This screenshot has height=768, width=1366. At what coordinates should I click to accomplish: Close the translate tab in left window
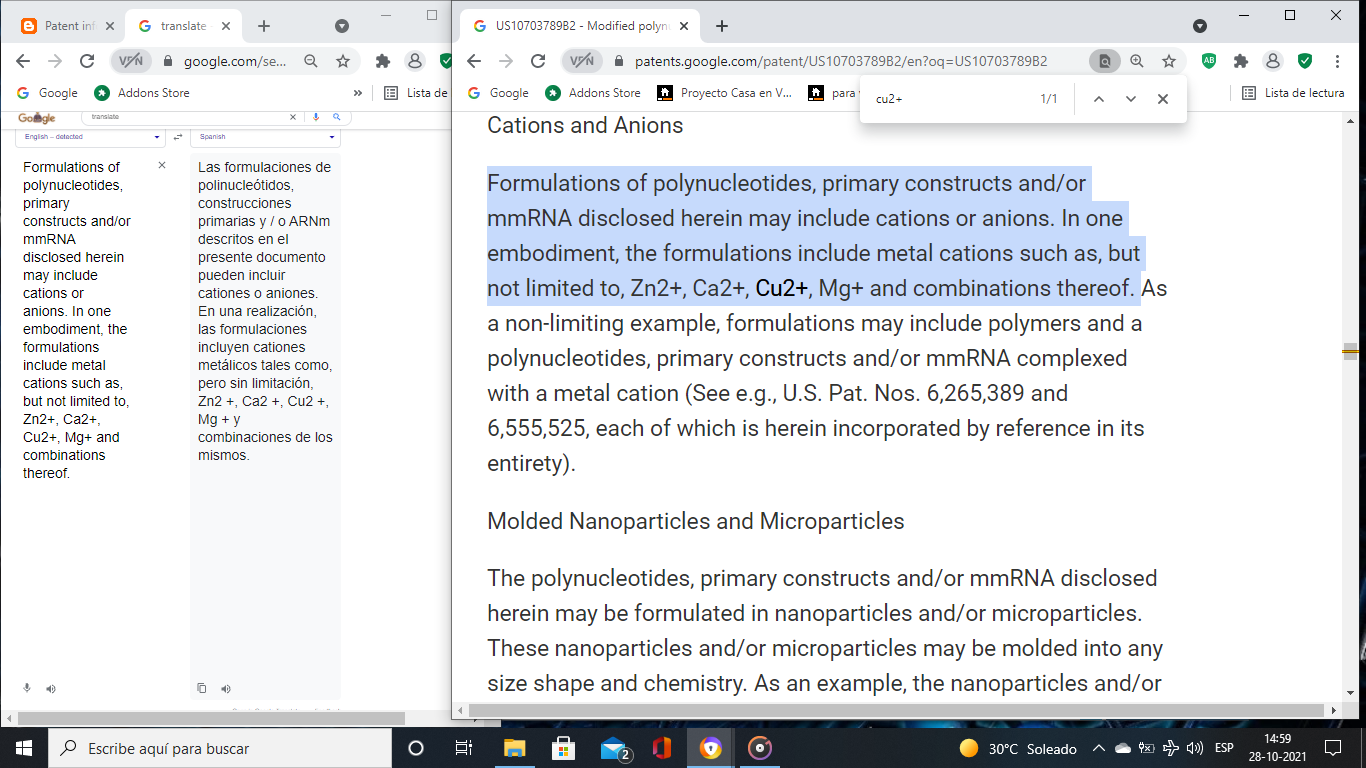226,26
